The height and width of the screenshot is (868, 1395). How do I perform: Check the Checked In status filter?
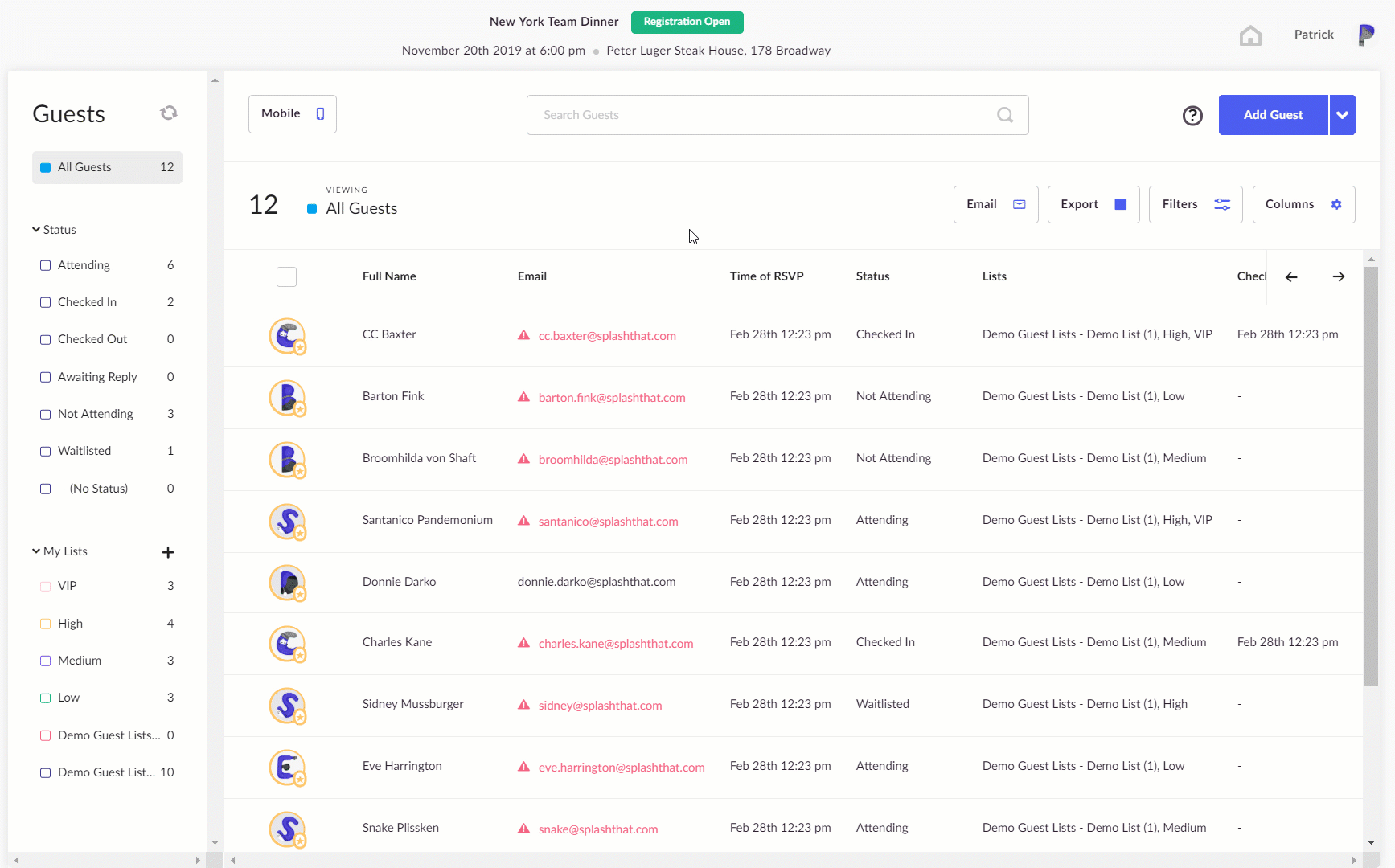[x=45, y=302]
